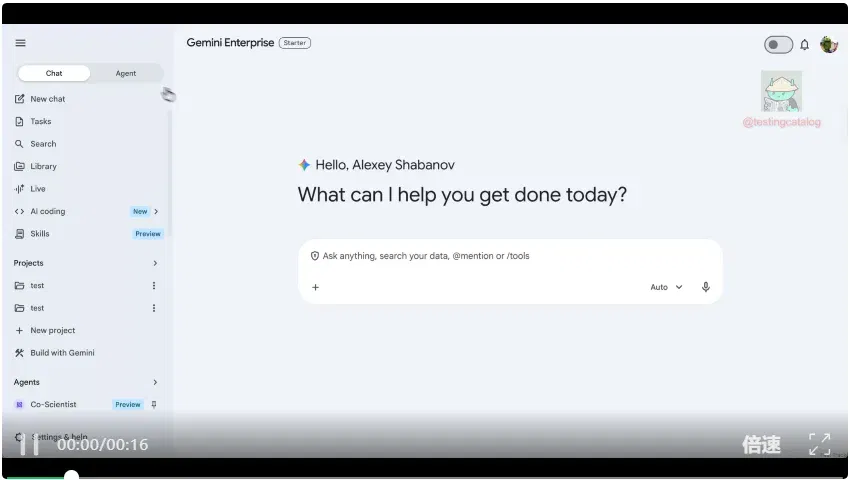Expand the AI coding chevron
The height and width of the screenshot is (480, 850).
click(x=156, y=212)
